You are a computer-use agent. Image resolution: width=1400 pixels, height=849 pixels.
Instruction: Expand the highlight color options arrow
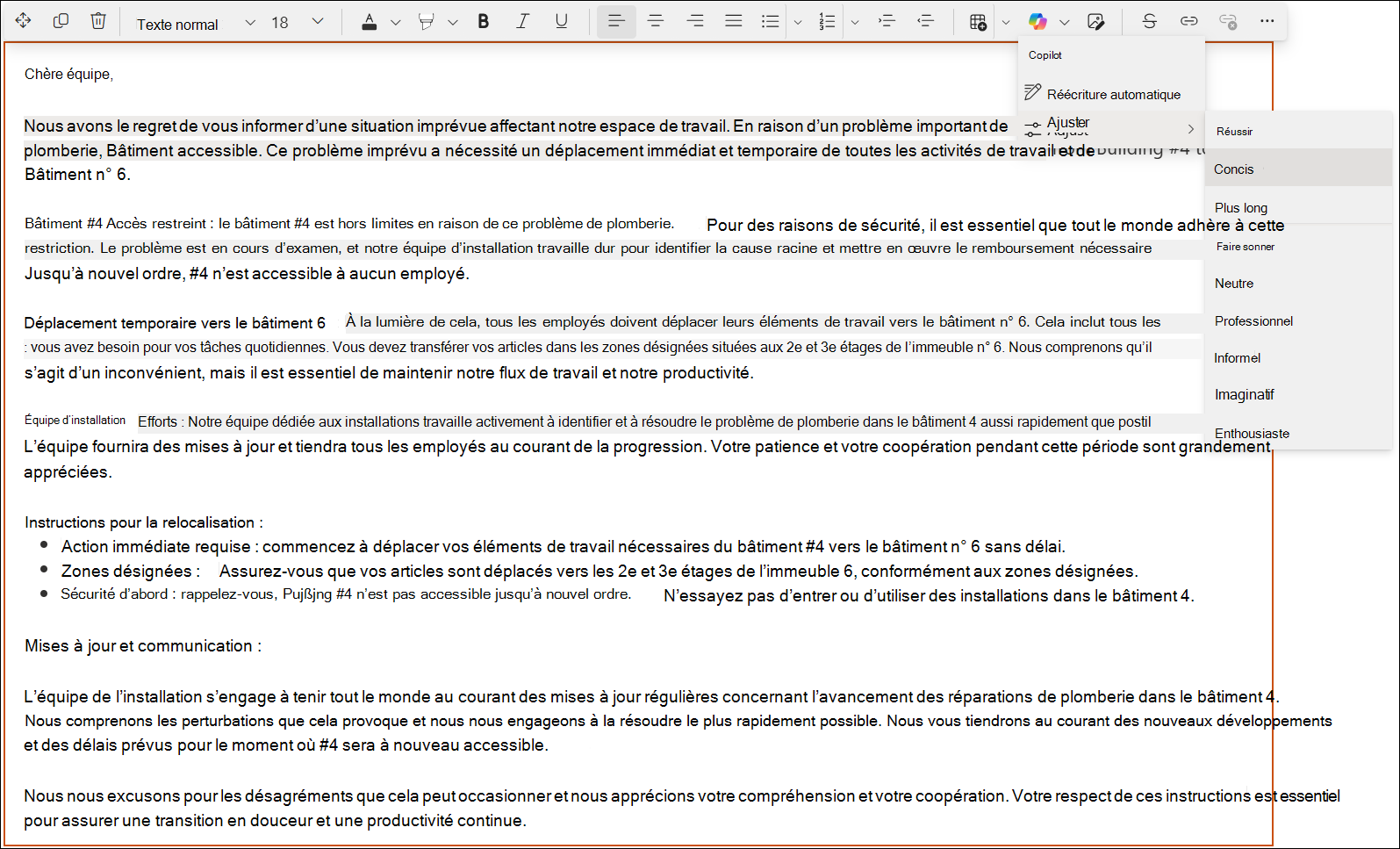click(x=453, y=23)
